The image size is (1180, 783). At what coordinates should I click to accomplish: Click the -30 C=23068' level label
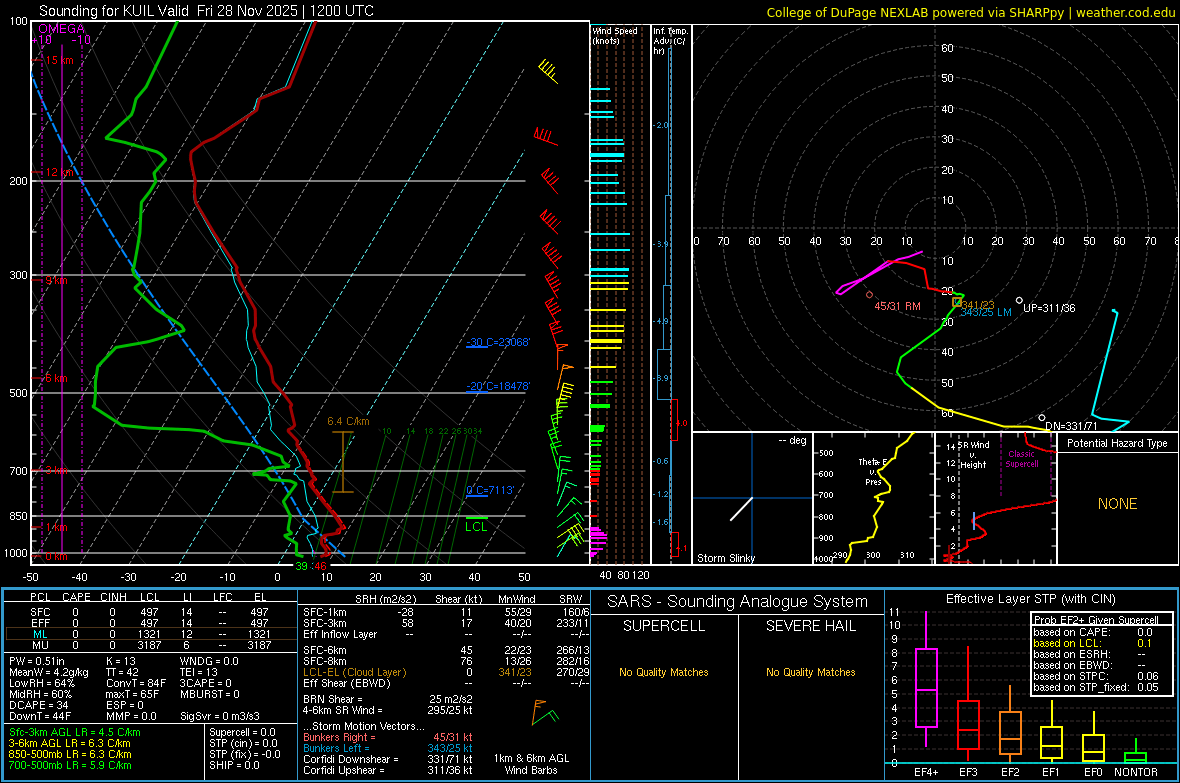coord(498,343)
